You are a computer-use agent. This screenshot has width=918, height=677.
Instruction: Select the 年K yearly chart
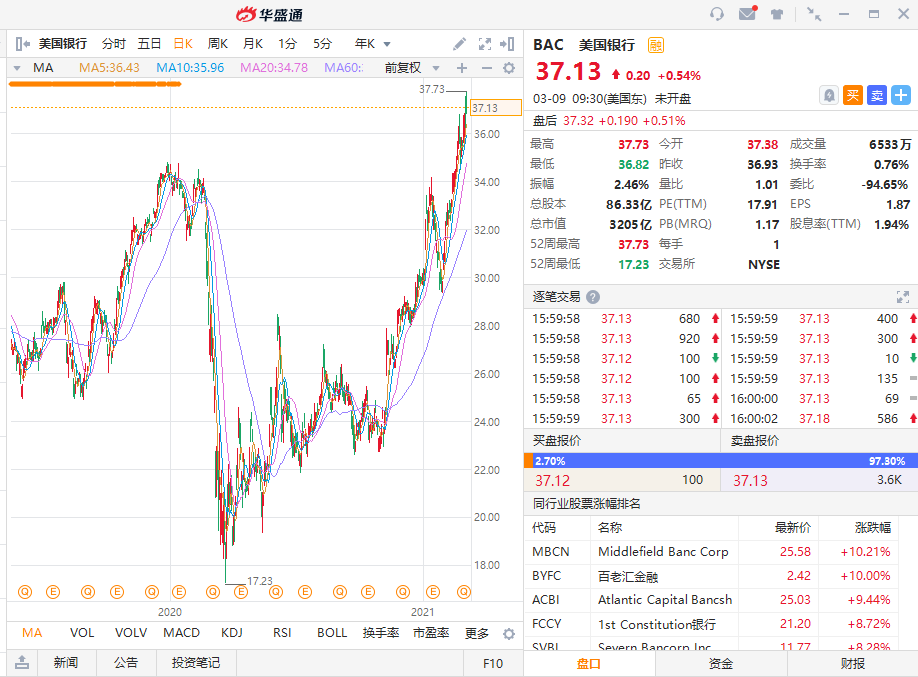(x=365, y=43)
